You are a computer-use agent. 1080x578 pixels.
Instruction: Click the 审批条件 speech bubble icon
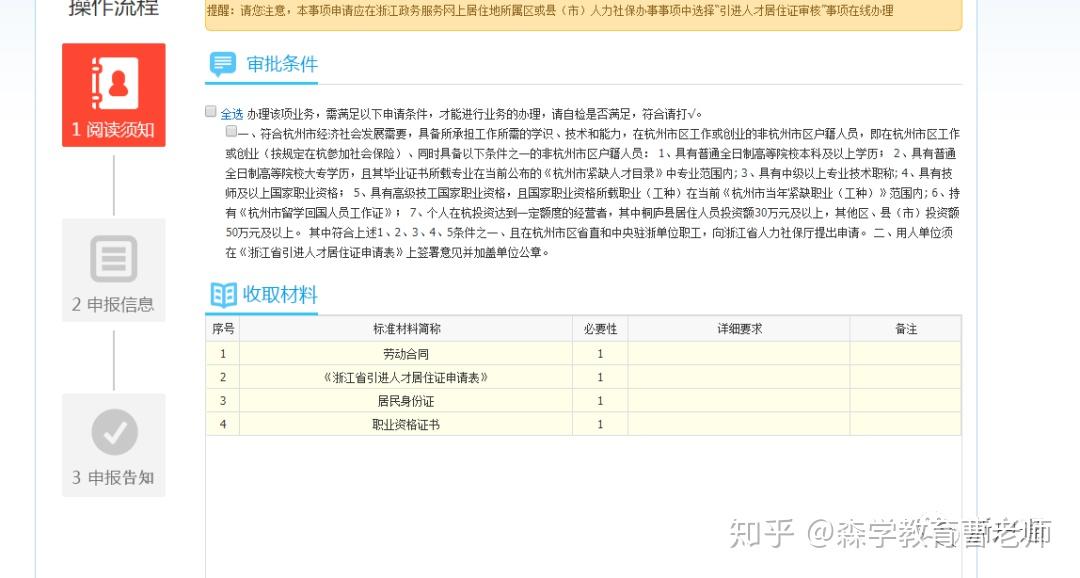[222, 64]
